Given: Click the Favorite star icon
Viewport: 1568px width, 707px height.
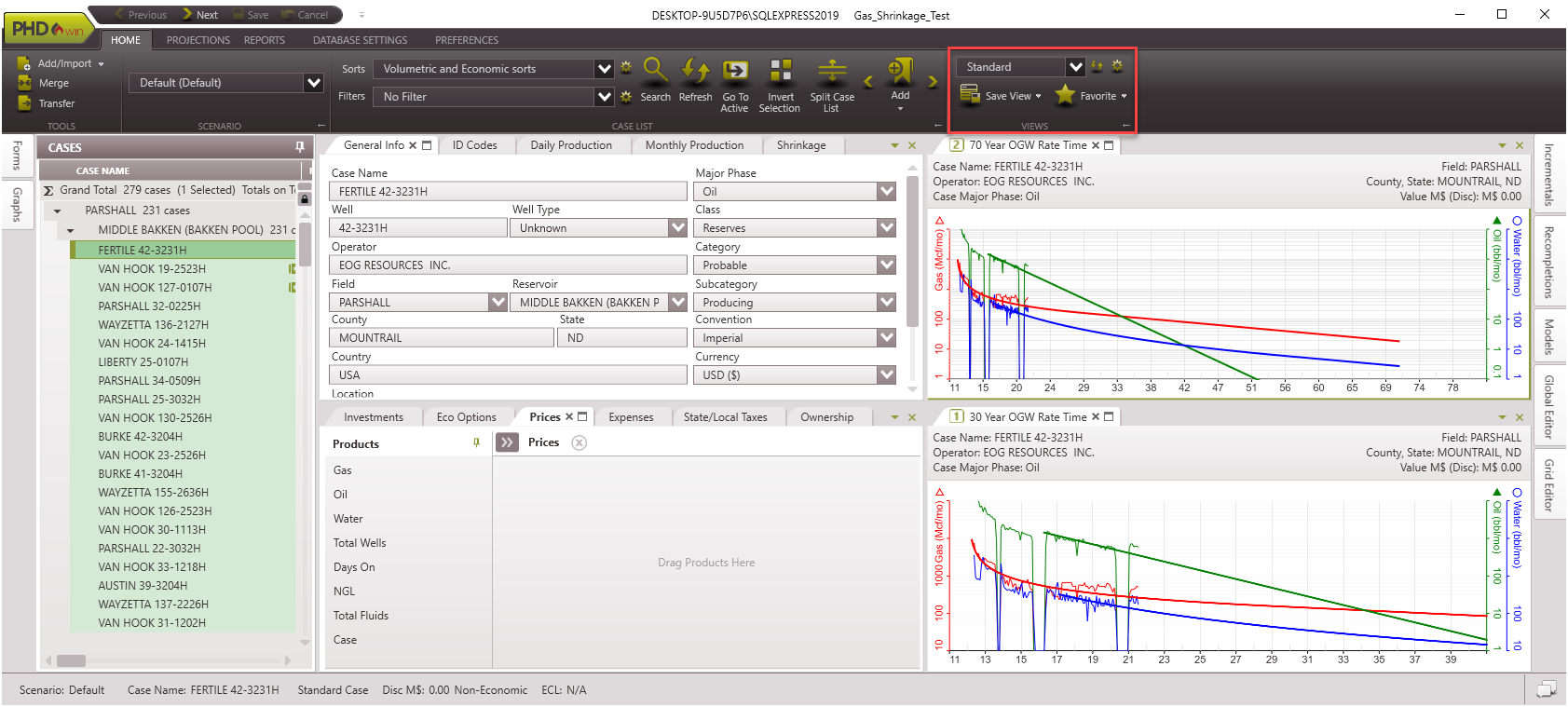Looking at the screenshot, I should 1065,95.
